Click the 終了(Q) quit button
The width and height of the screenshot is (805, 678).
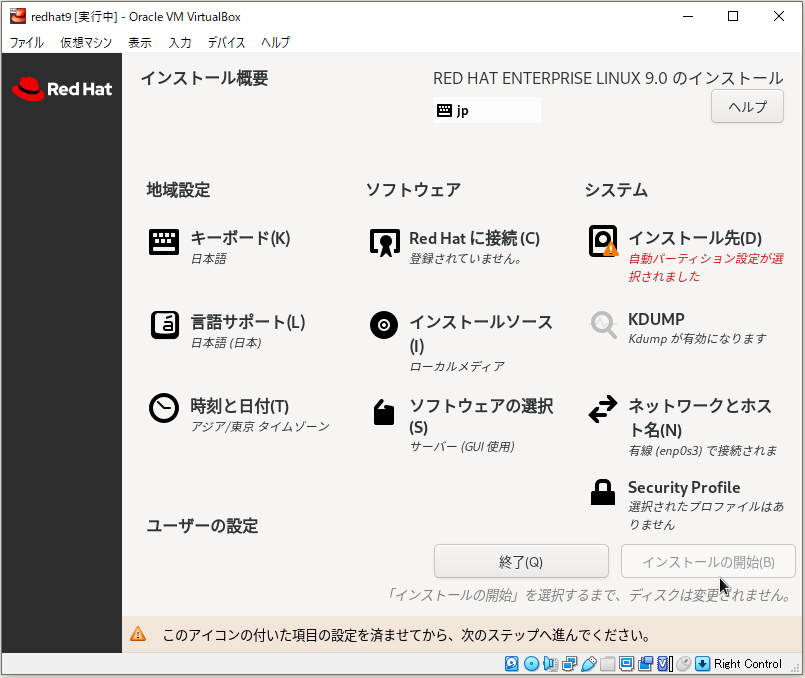(521, 561)
